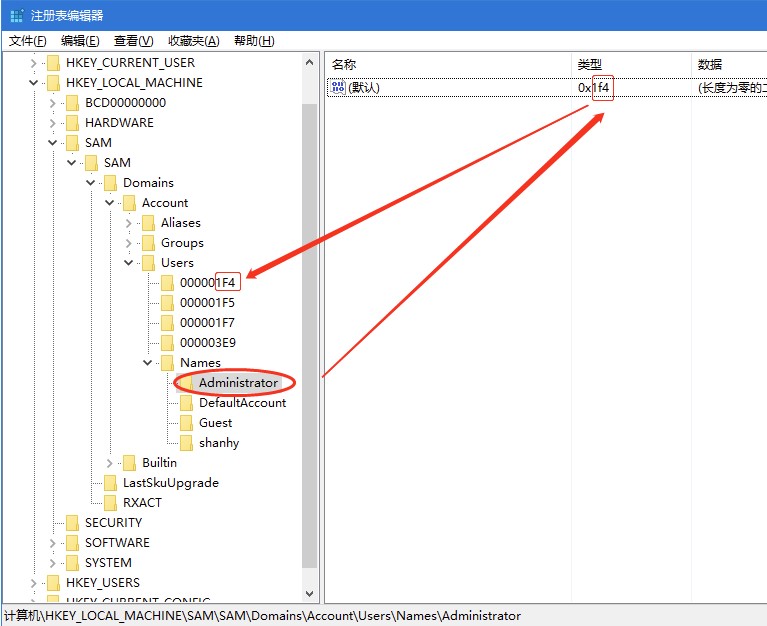Click the HKEY_CURRENT_USER folder icon

tap(53, 63)
